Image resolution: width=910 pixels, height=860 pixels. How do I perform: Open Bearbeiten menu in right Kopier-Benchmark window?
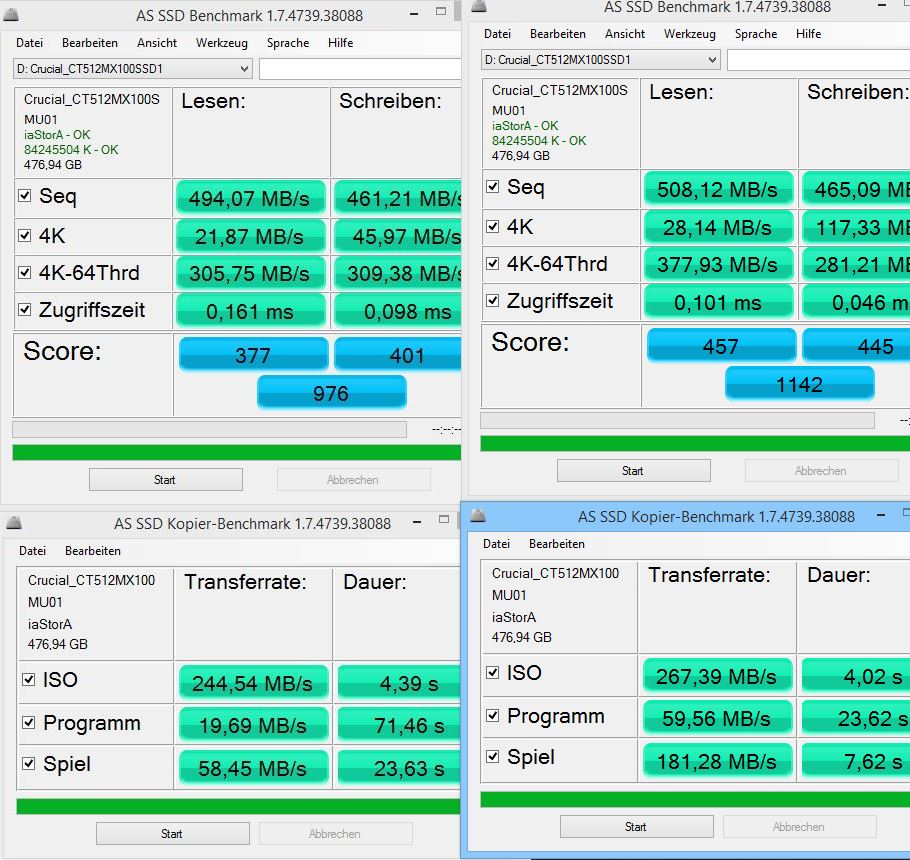557,544
